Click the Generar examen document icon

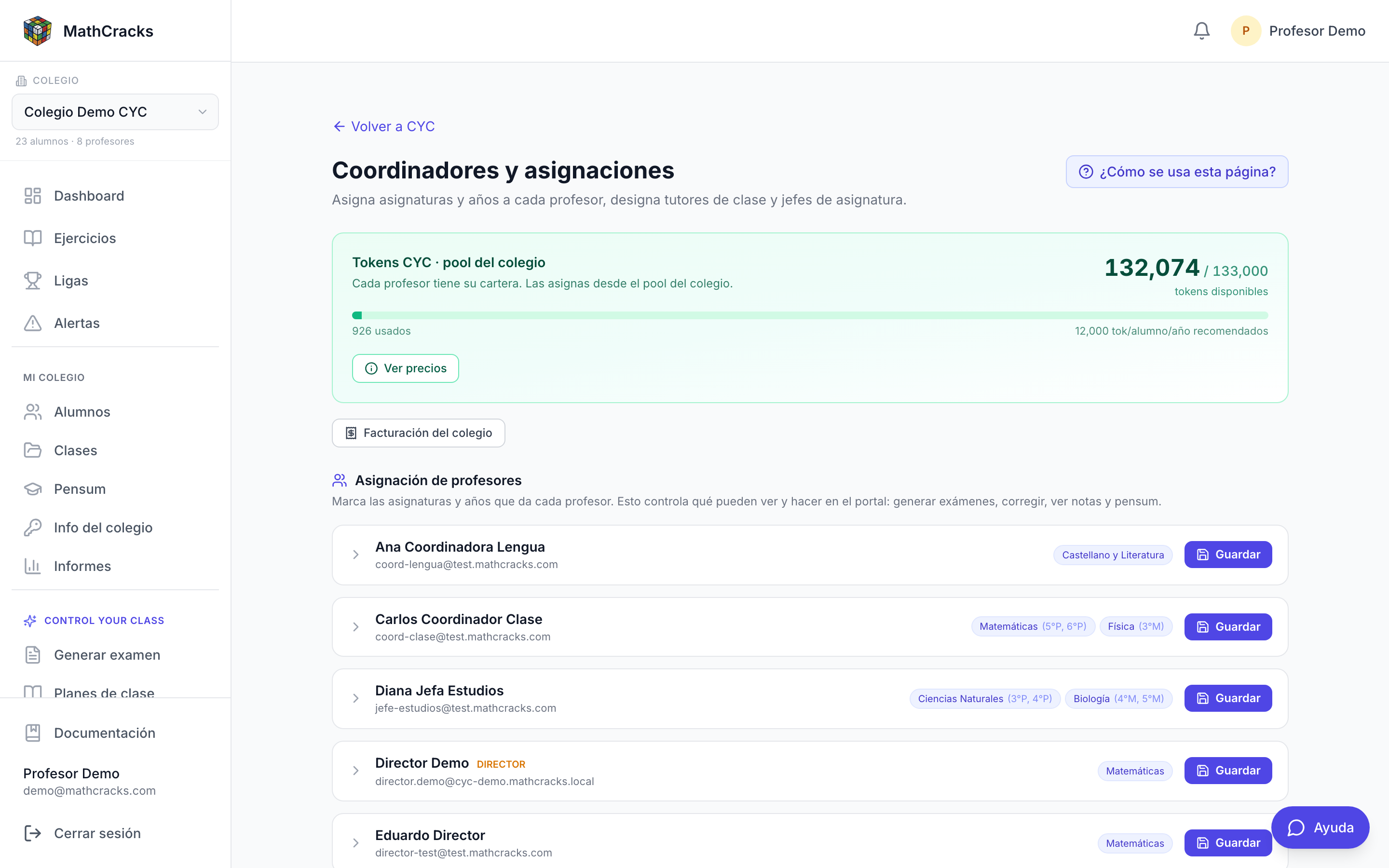coord(33,654)
